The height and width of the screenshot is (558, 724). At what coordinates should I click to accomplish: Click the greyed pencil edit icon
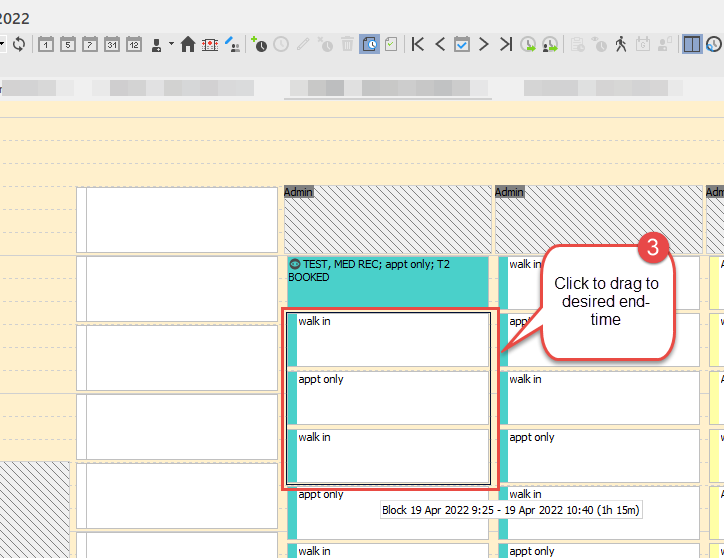(303, 44)
